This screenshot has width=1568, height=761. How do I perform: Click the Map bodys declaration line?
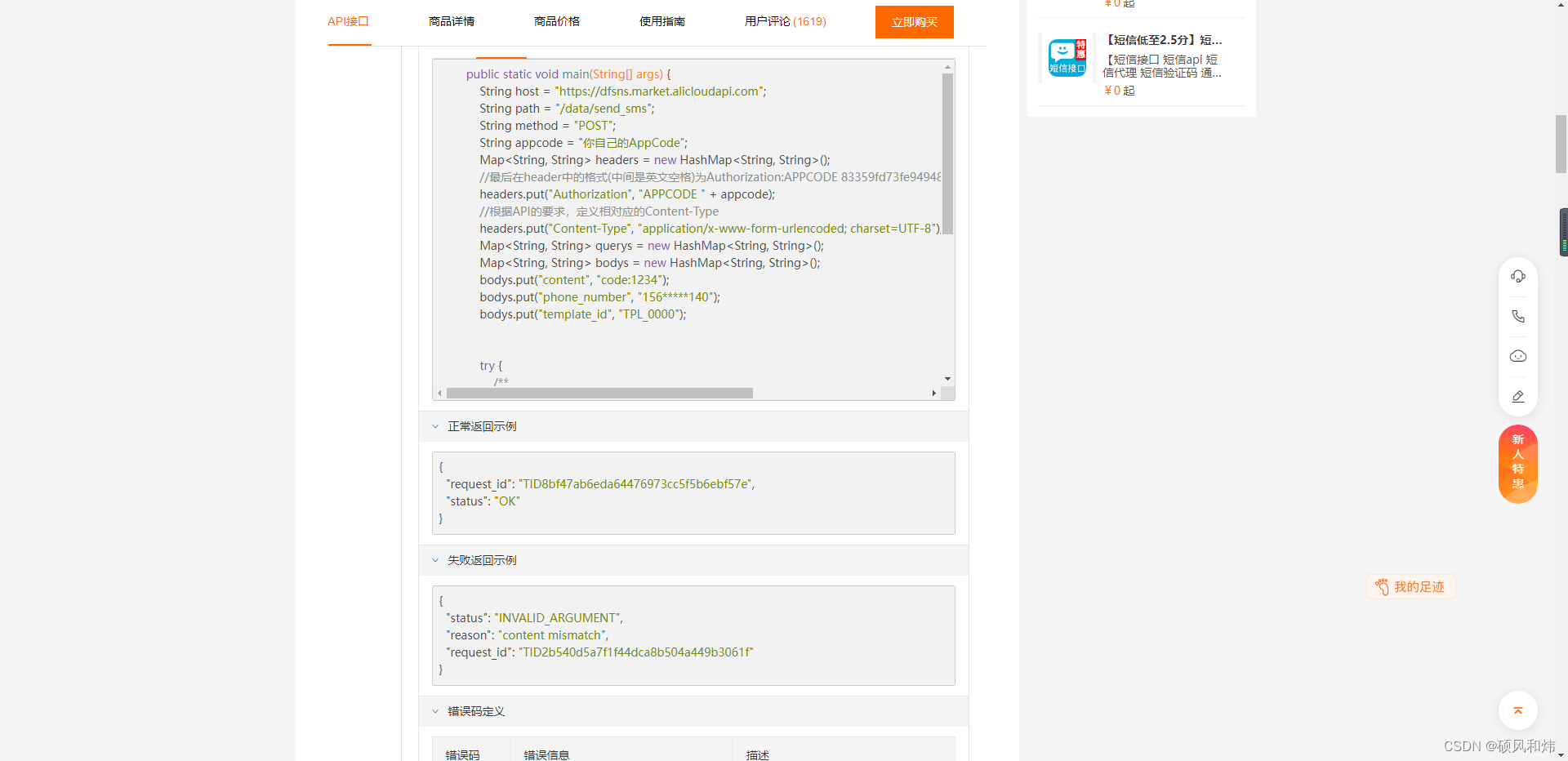pyautogui.click(x=650, y=263)
